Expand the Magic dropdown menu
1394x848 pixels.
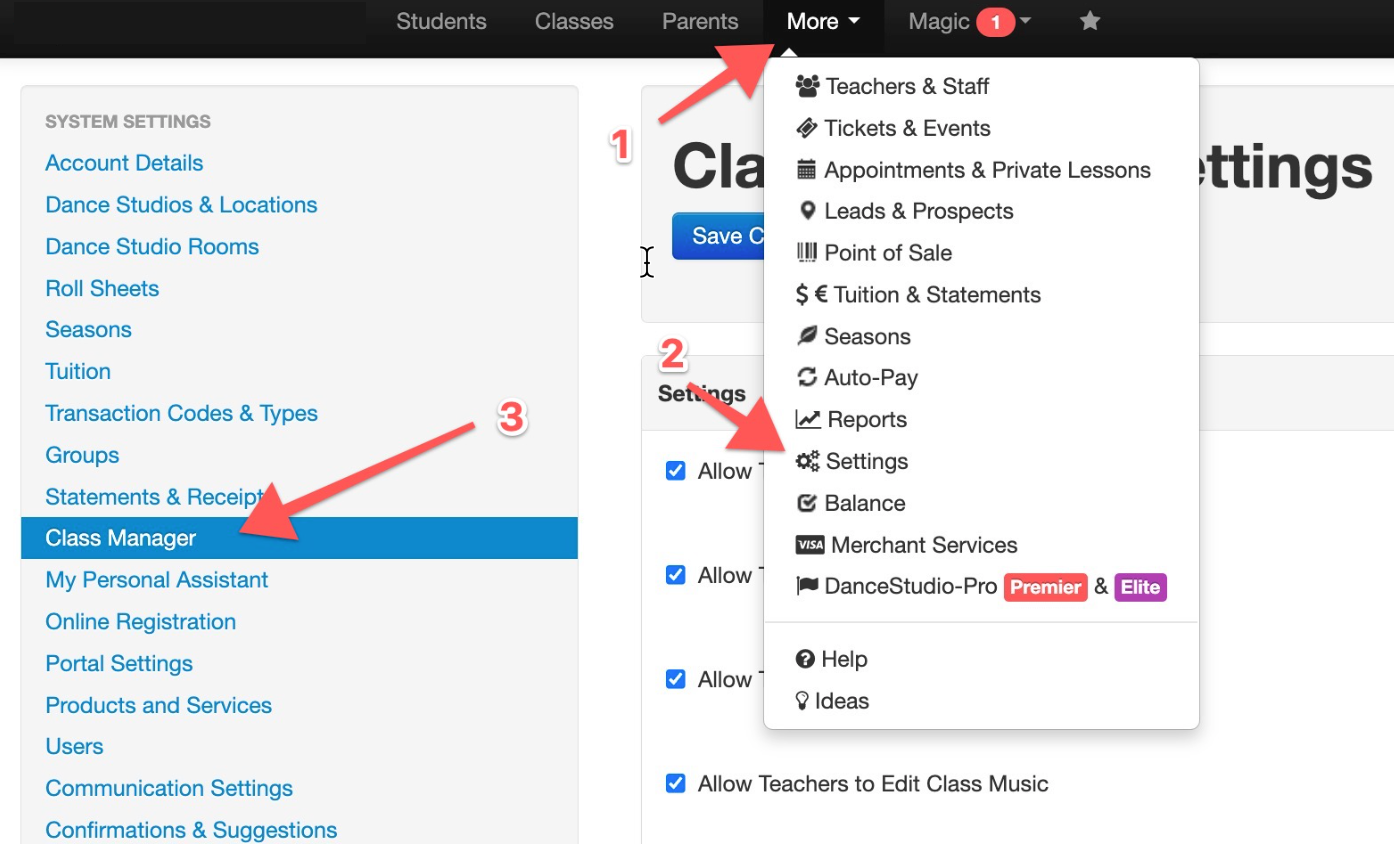click(970, 21)
